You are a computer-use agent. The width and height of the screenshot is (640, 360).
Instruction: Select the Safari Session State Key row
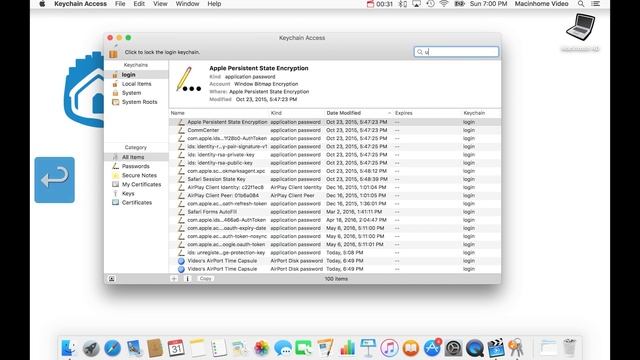point(335,179)
